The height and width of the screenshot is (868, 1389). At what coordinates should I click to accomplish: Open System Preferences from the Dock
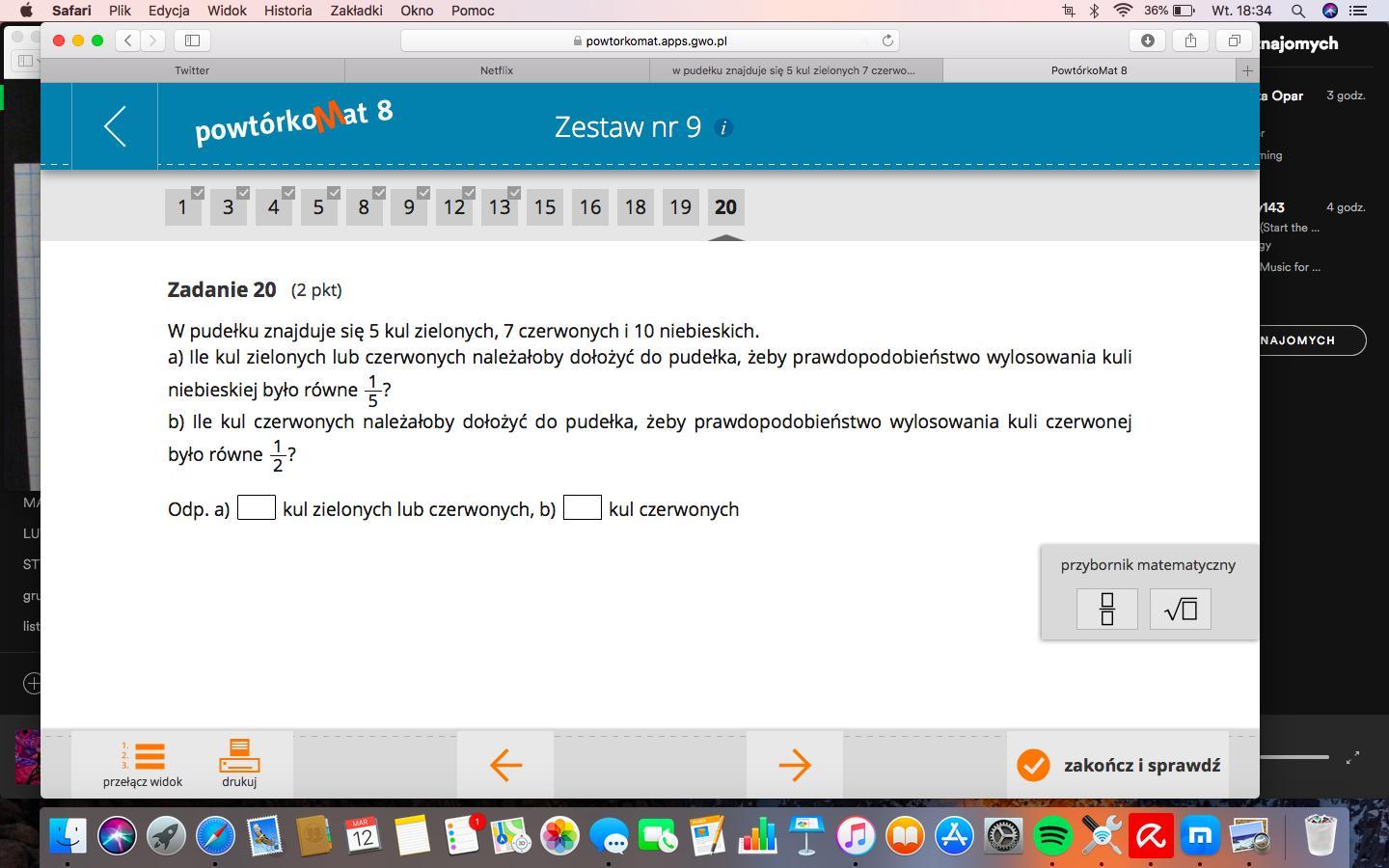[x=1003, y=835]
